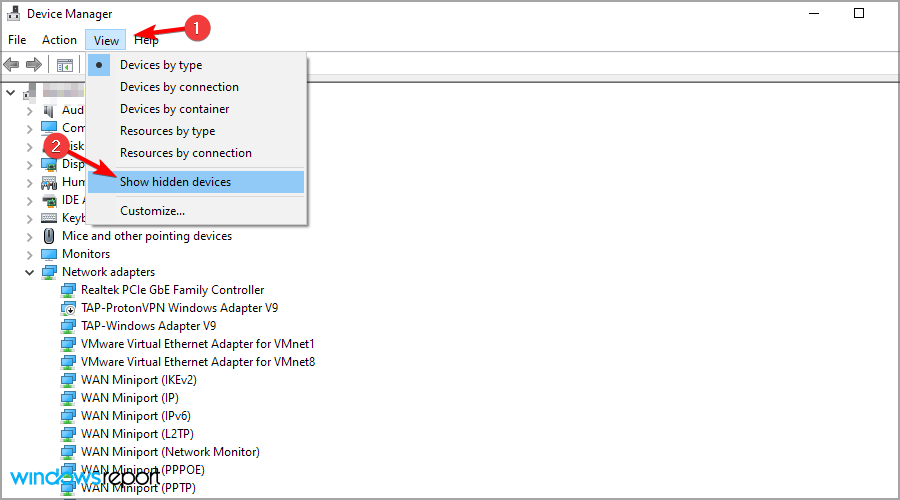Expand the Computer category
Screen dimensions: 900x500
tap(30, 129)
